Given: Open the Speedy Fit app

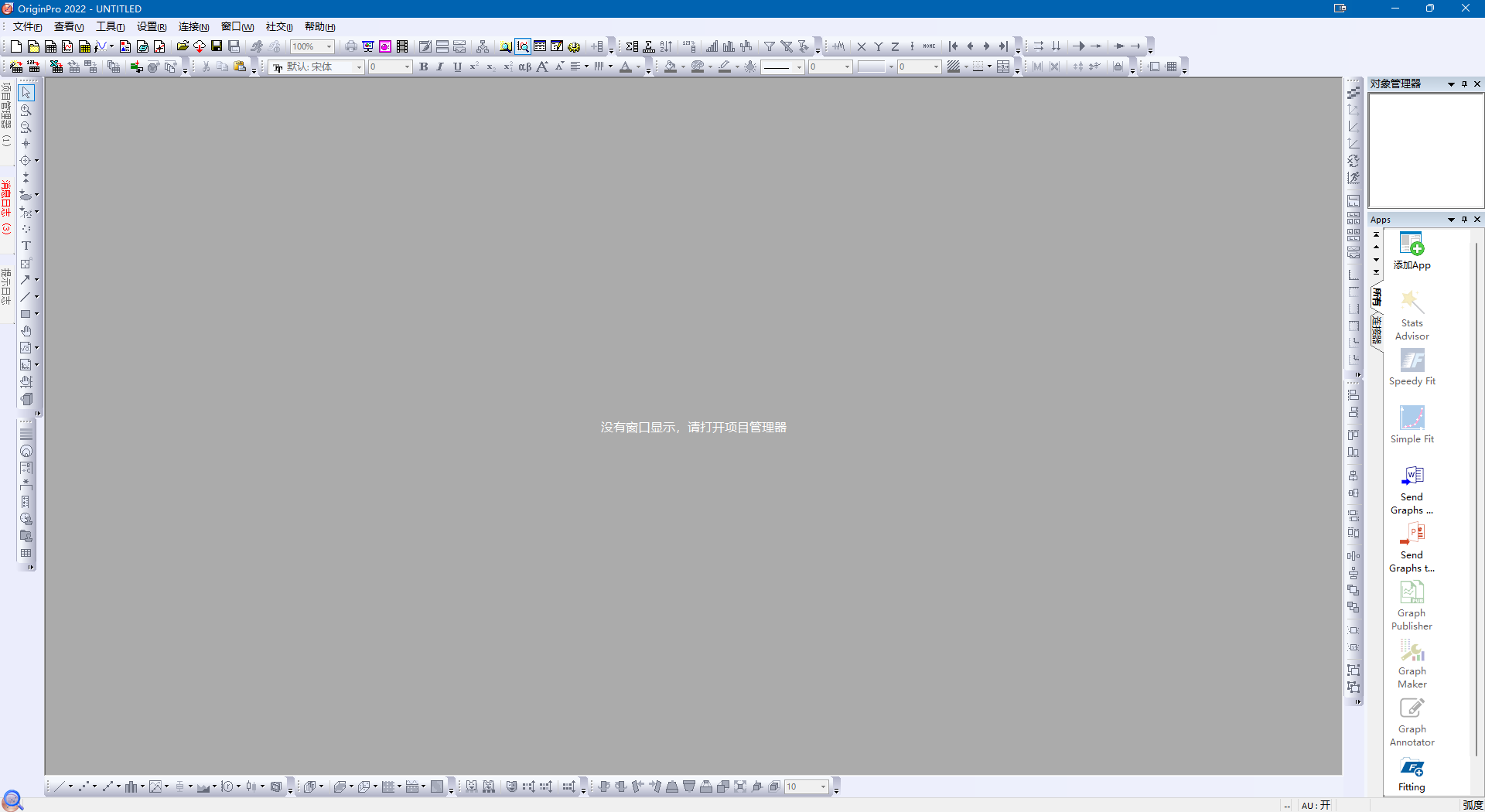Looking at the screenshot, I should [1412, 366].
